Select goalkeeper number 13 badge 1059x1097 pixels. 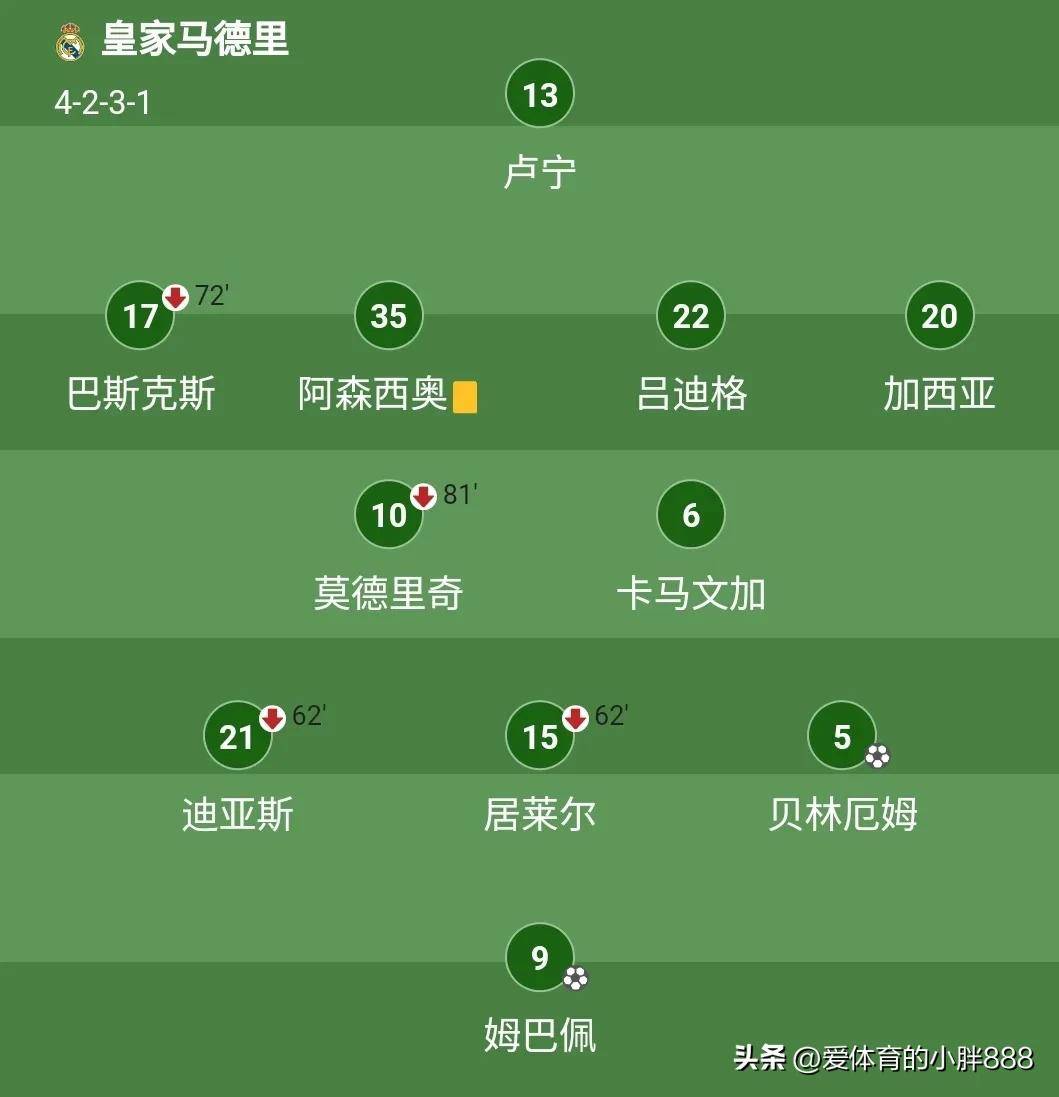pyautogui.click(x=540, y=94)
